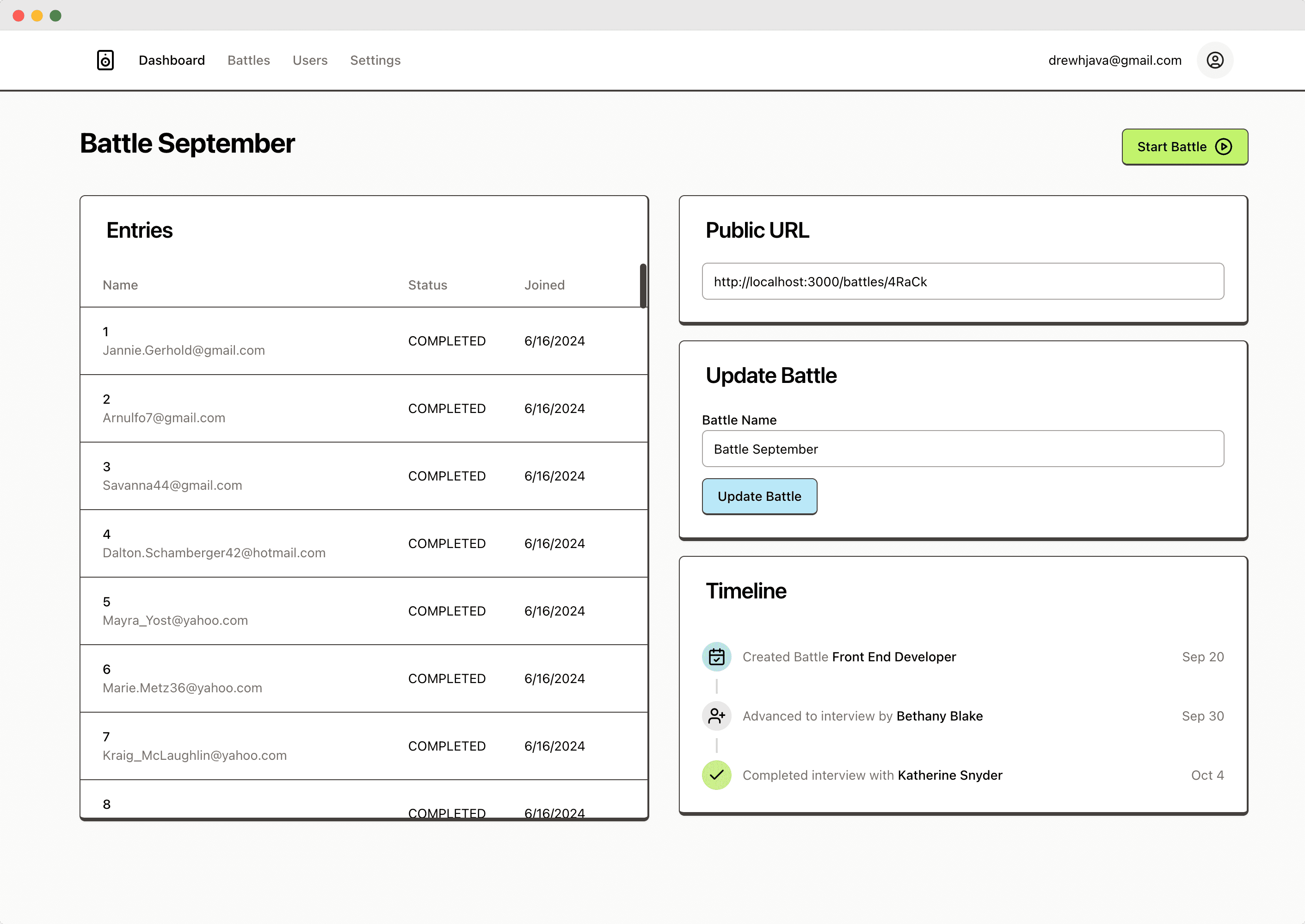1305x924 pixels.
Task: Click the add-user icon beside Advanced to interview
Action: 716,716
